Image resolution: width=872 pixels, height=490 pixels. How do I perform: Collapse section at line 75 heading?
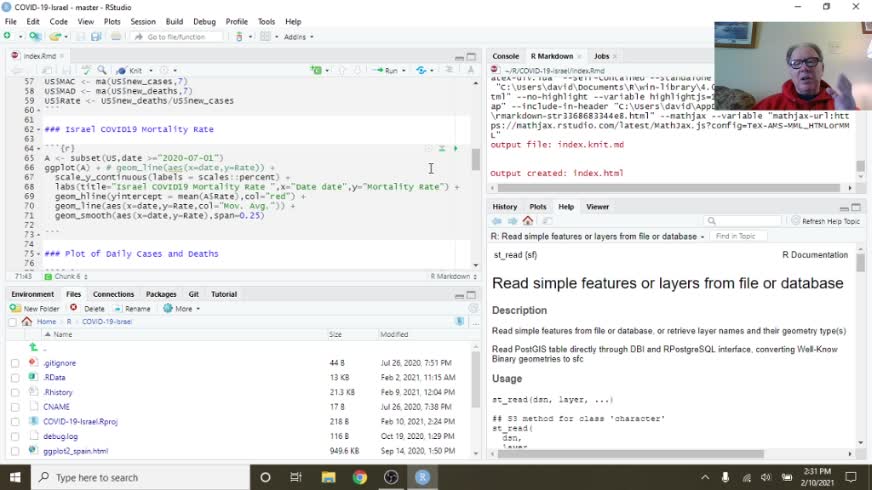38,254
